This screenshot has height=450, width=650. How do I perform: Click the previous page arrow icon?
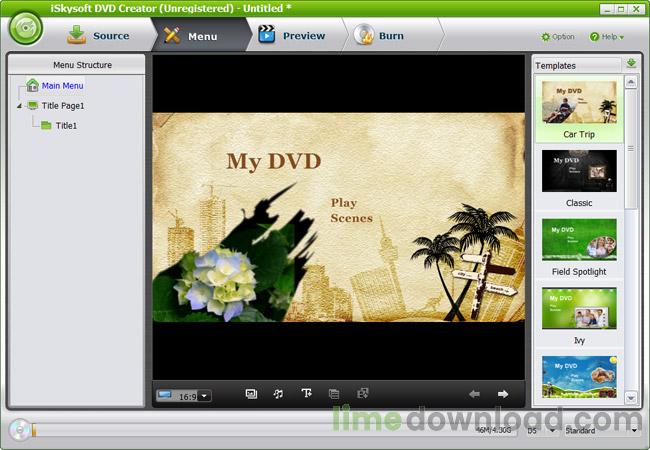click(x=474, y=395)
